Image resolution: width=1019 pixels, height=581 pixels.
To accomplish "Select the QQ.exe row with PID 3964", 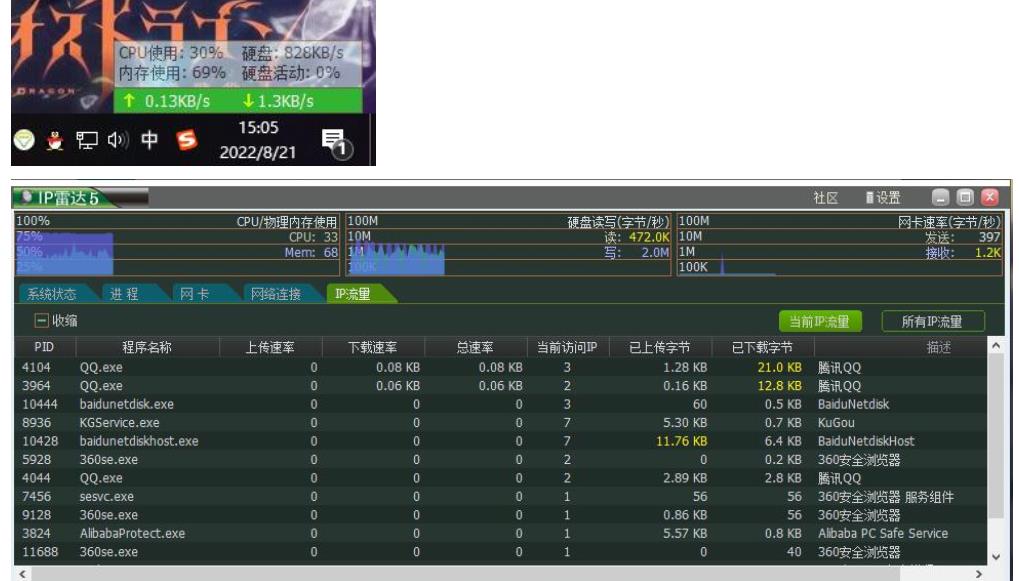I will click(500, 385).
